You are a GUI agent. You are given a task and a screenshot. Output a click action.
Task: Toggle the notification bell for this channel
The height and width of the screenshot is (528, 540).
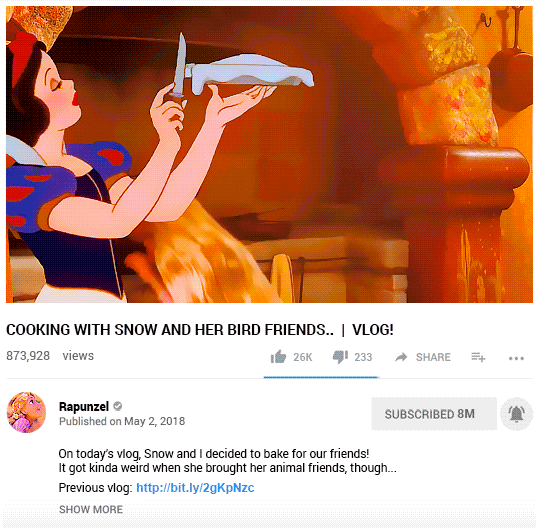pos(517,414)
